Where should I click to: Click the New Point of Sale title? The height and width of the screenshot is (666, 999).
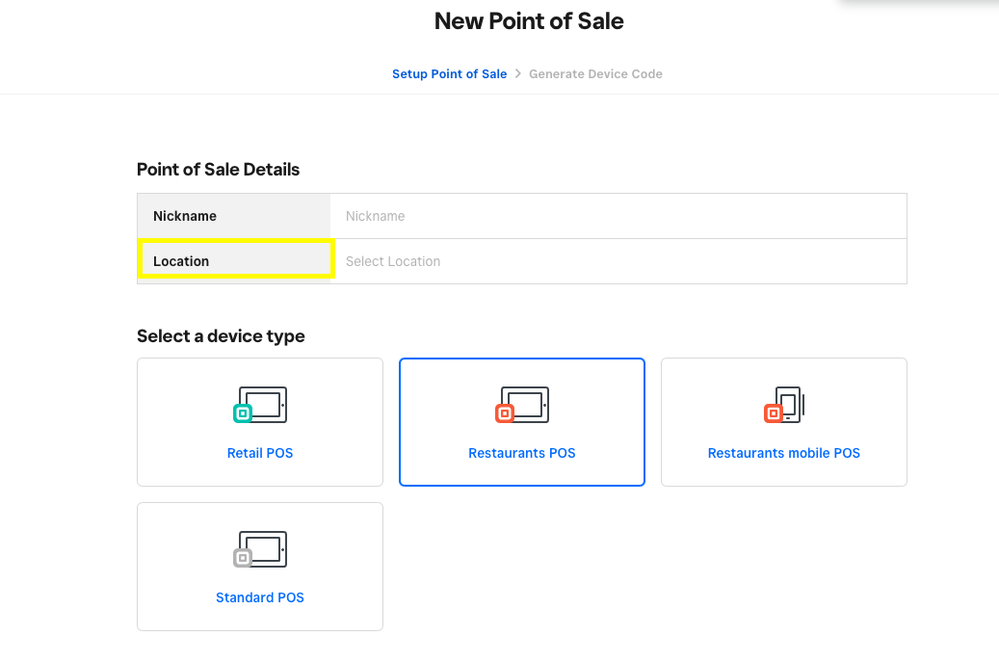coord(529,21)
